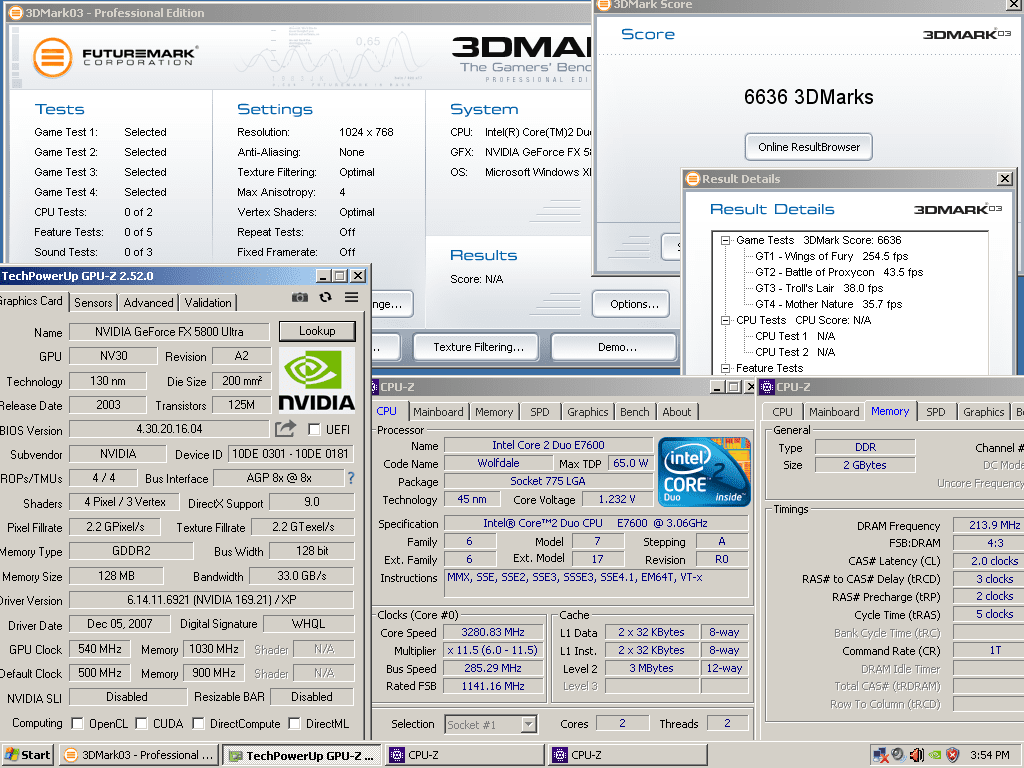Click the Intel Core 2 Duo logo in CPU-Z

tap(704, 472)
